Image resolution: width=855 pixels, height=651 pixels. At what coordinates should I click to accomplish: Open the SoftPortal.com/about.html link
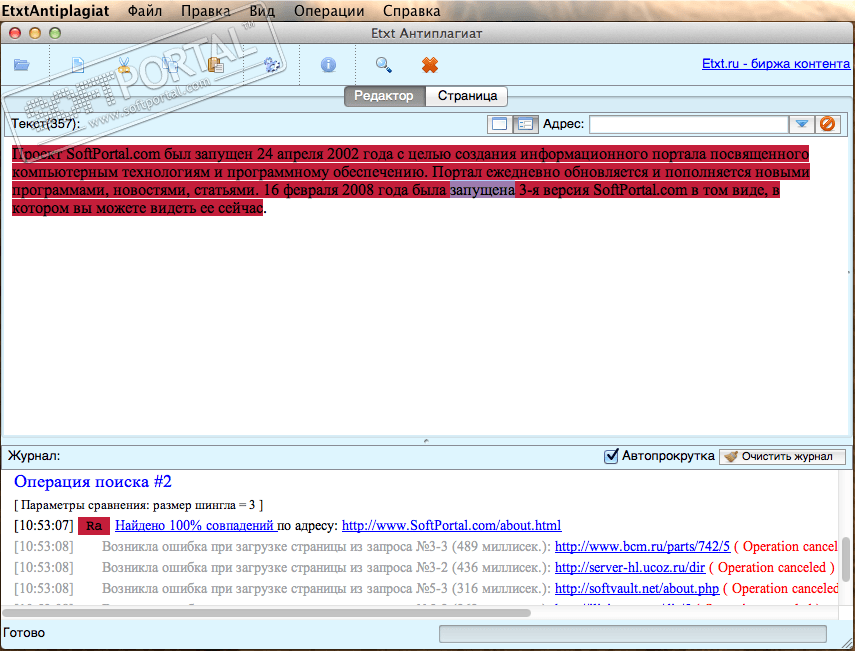click(x=451, y=526)
